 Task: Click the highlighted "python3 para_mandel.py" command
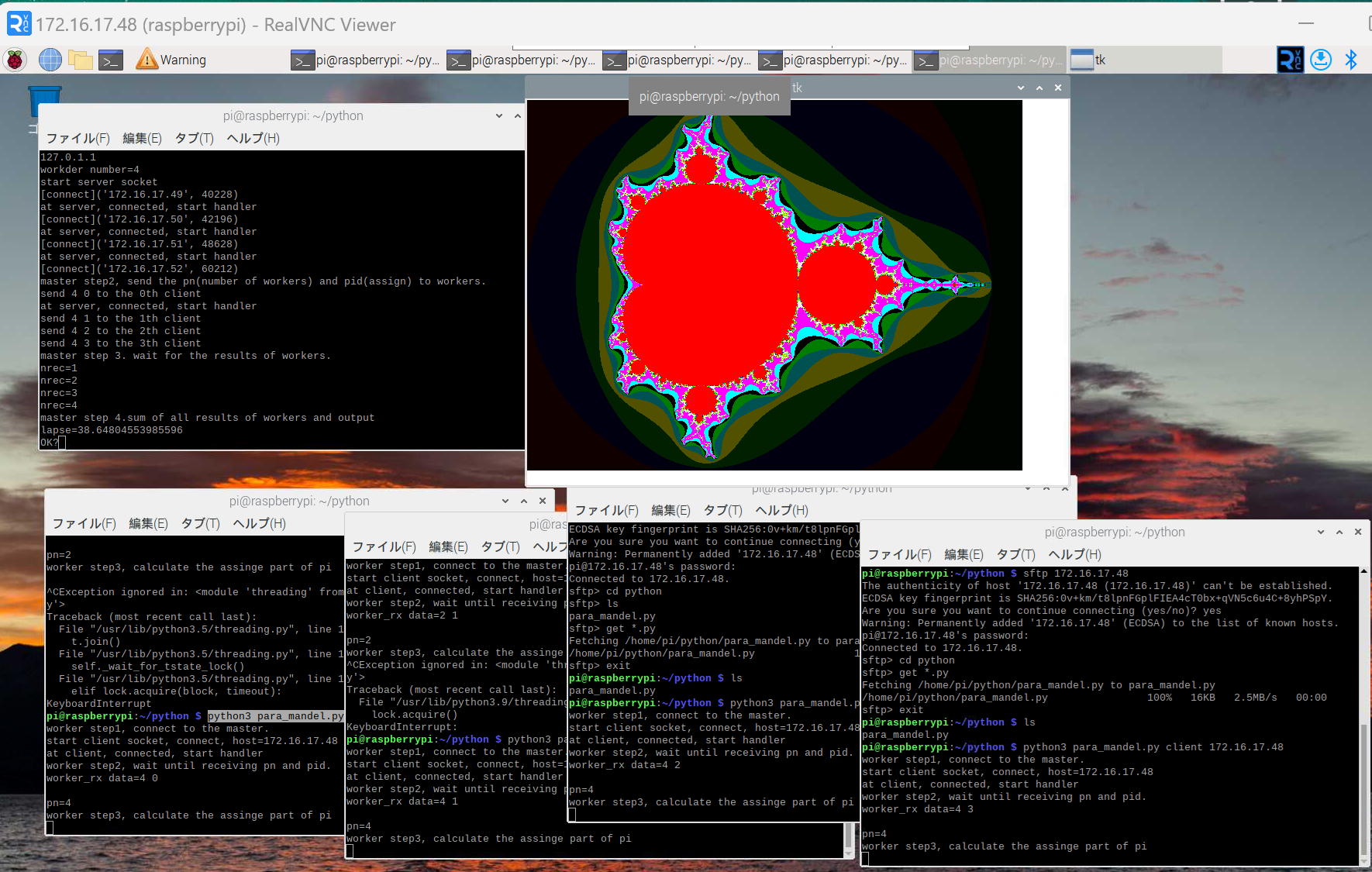276,716
